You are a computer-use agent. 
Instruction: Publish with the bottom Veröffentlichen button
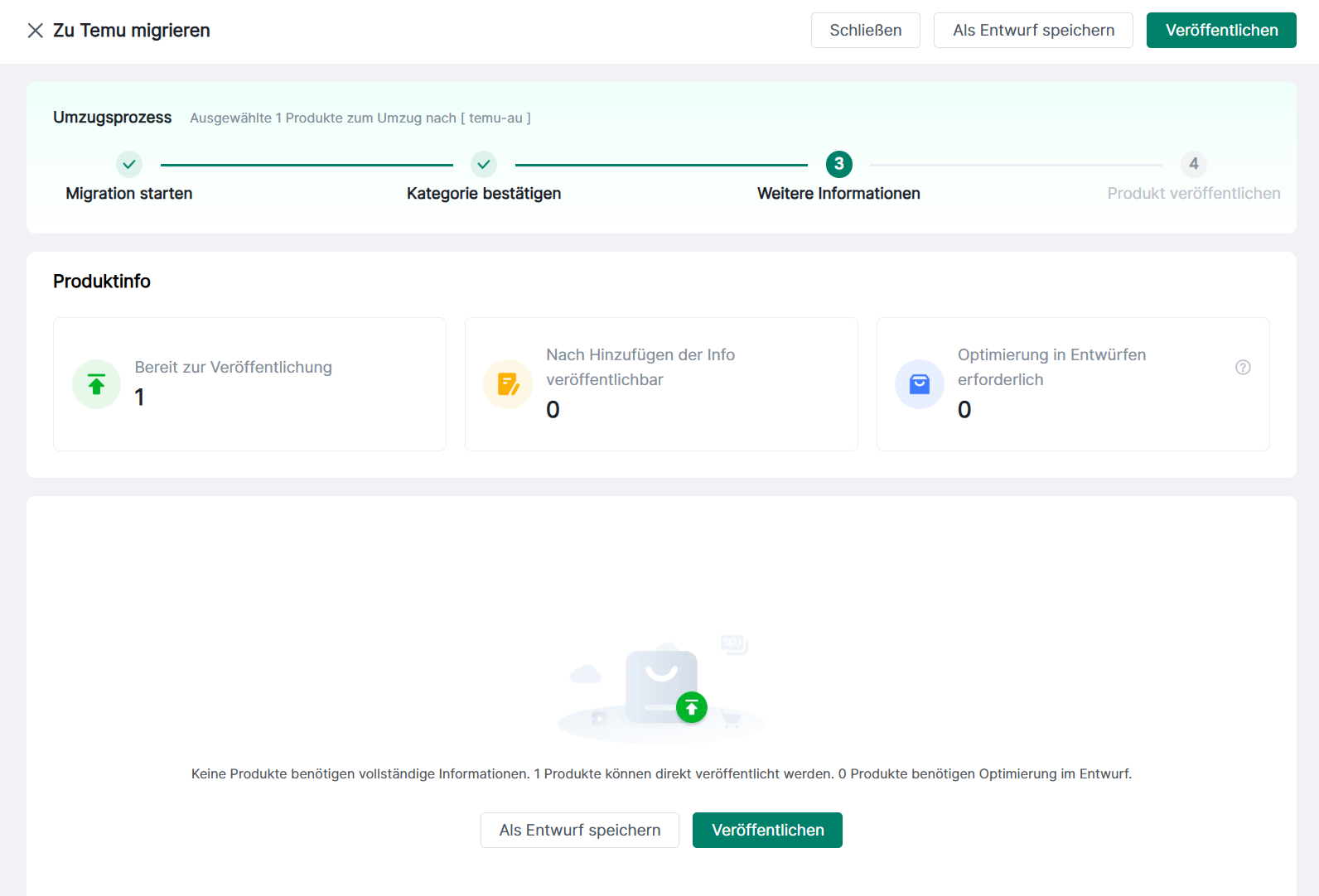(x=767, y=830)
